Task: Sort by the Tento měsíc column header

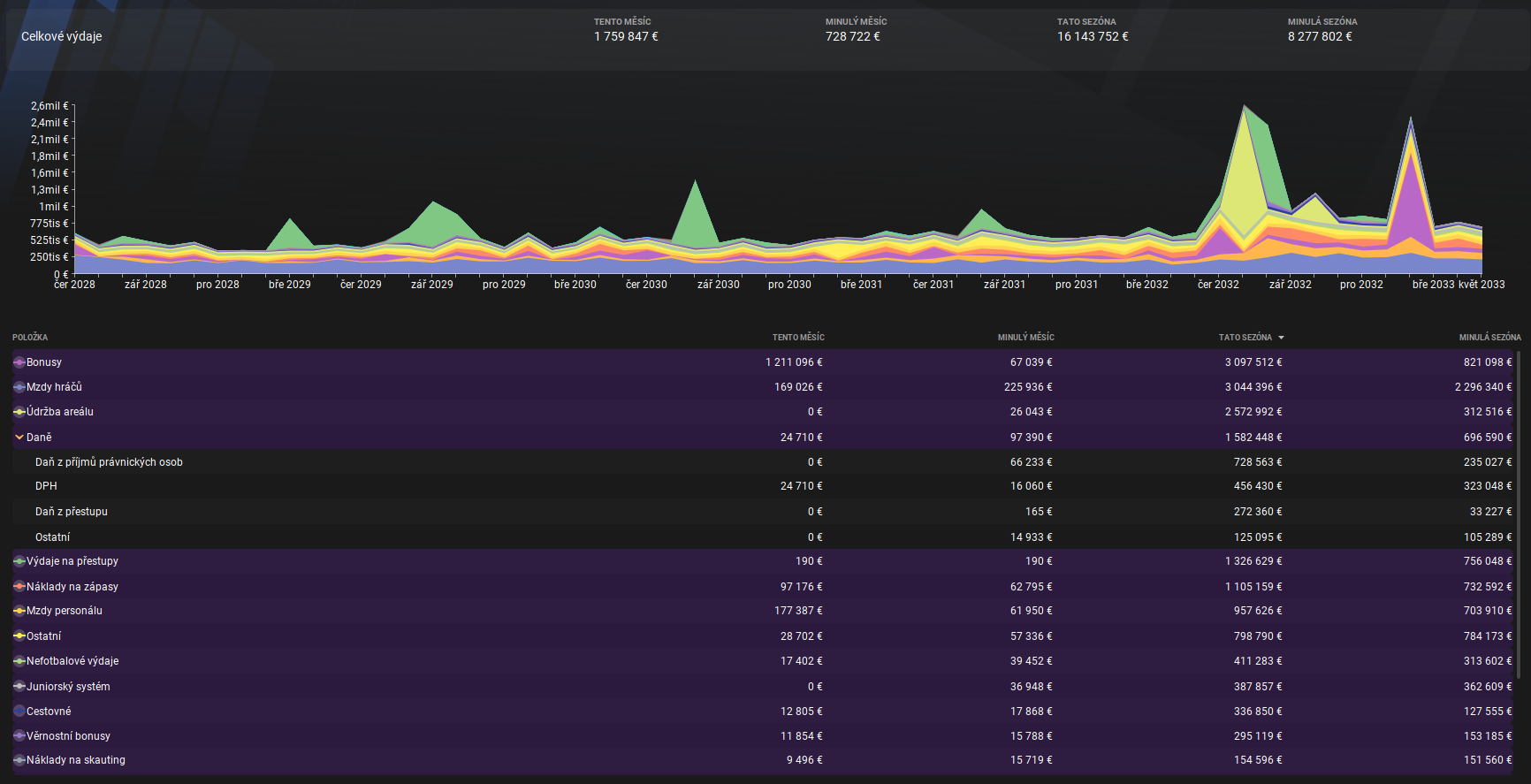Action: (x=798, y=338)
